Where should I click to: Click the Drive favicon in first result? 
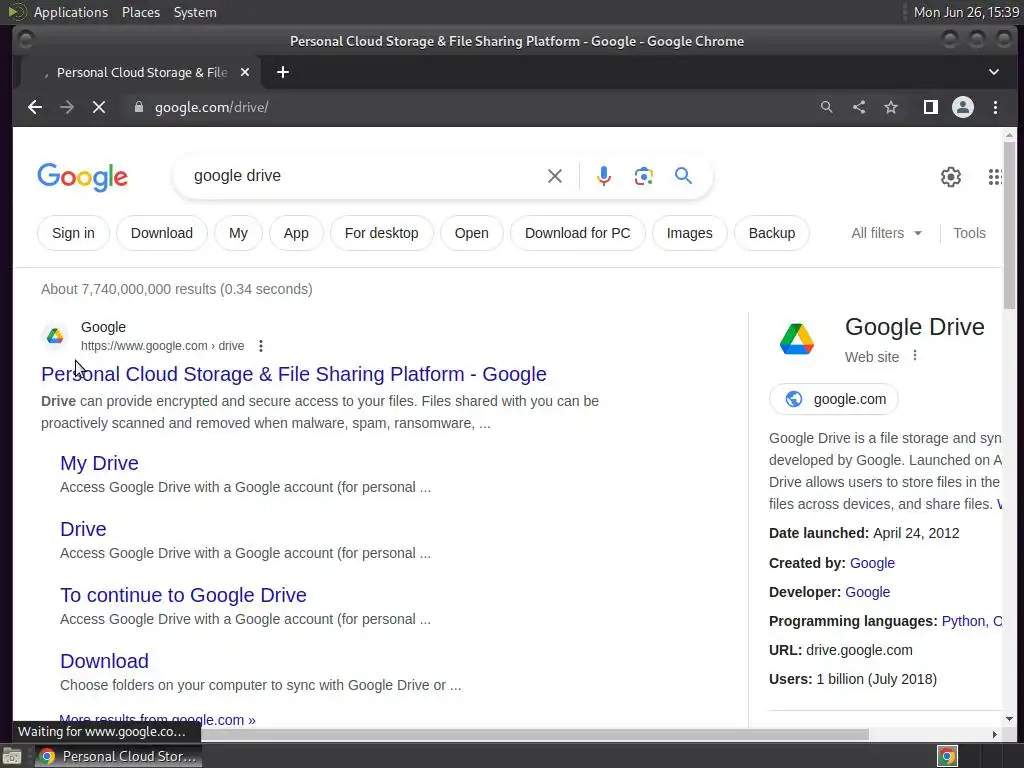click(55, 336)
